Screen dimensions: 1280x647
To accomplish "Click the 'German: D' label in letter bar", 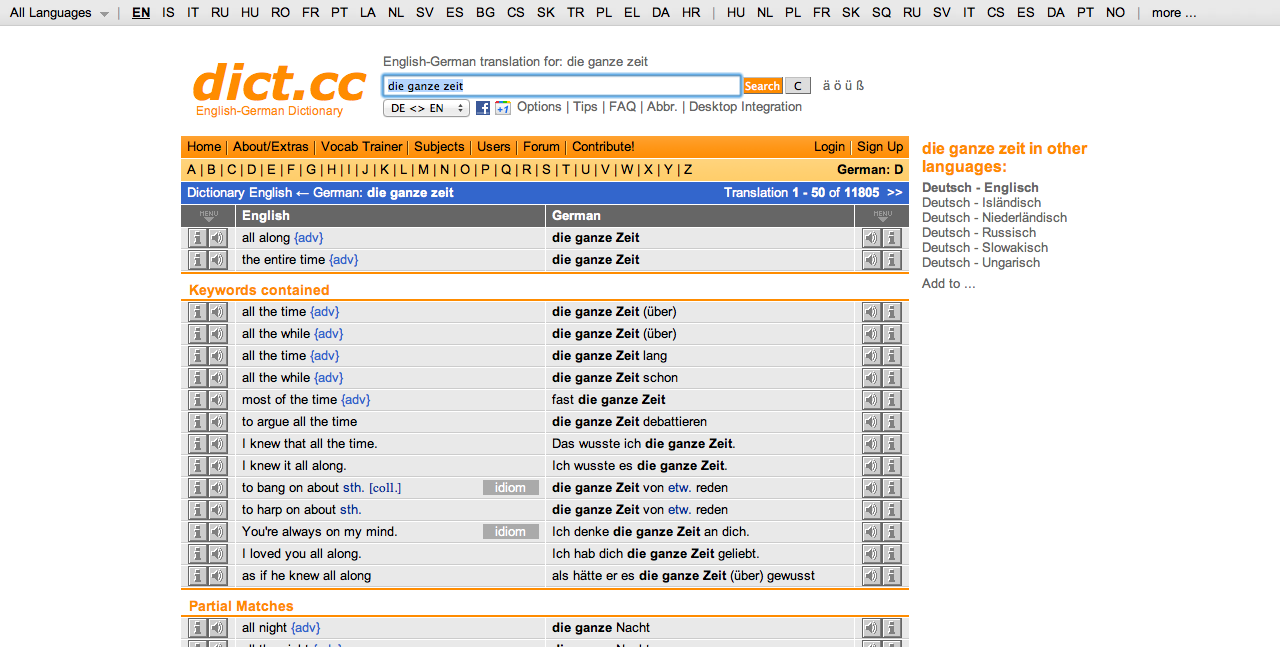I will click(x=870, y=170).
